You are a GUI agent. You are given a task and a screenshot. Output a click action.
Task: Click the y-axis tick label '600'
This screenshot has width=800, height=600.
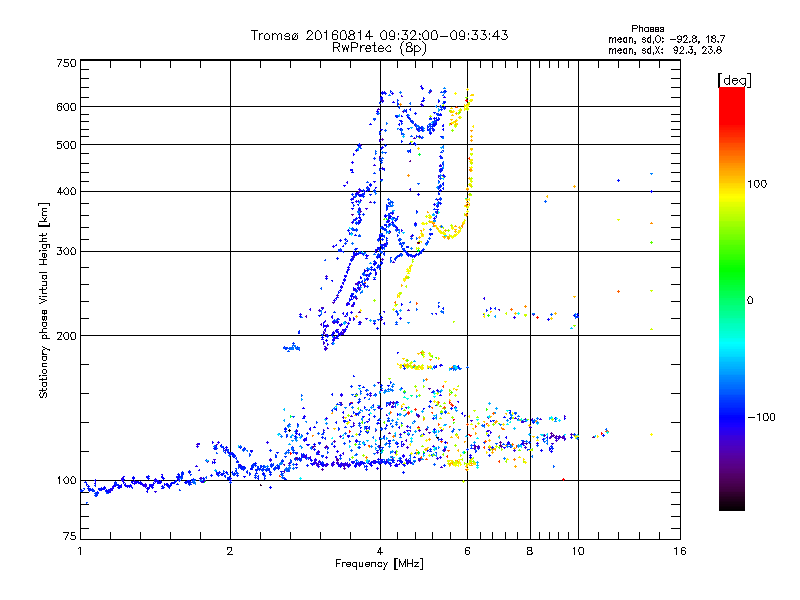tap(66, 107)
